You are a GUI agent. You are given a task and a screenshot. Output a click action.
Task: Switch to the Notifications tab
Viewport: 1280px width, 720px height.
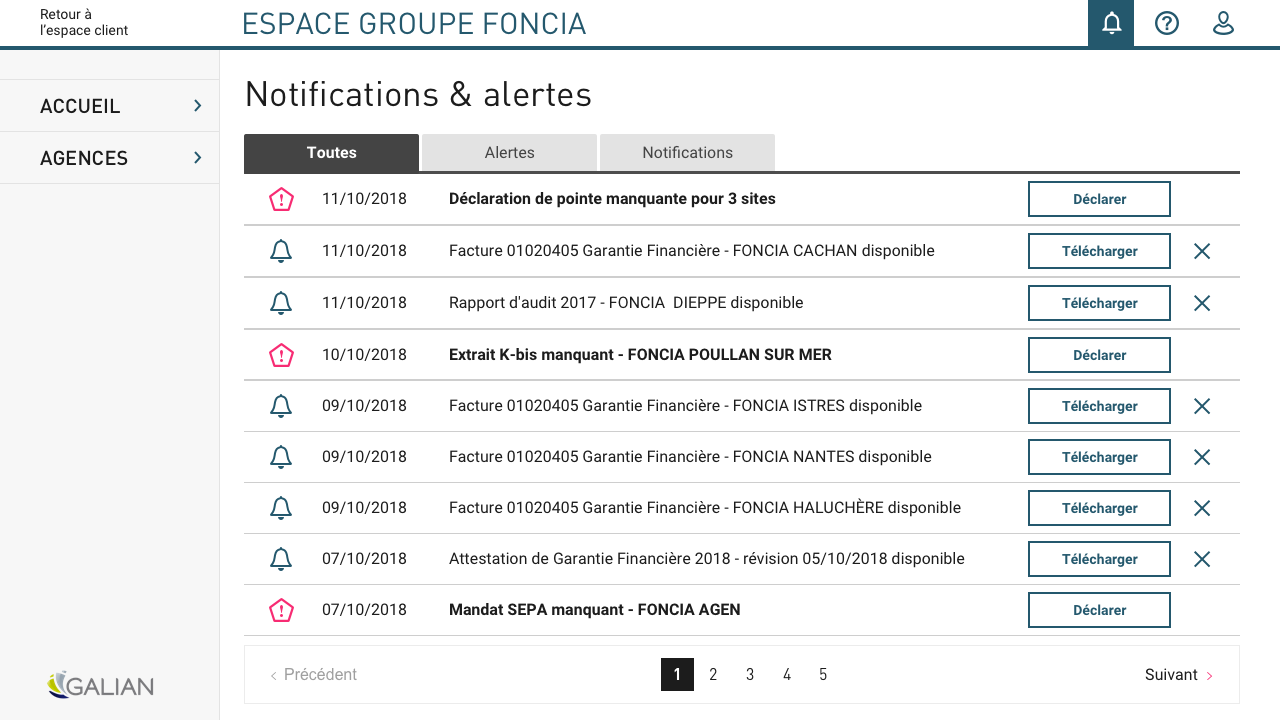tap(687, 153)
